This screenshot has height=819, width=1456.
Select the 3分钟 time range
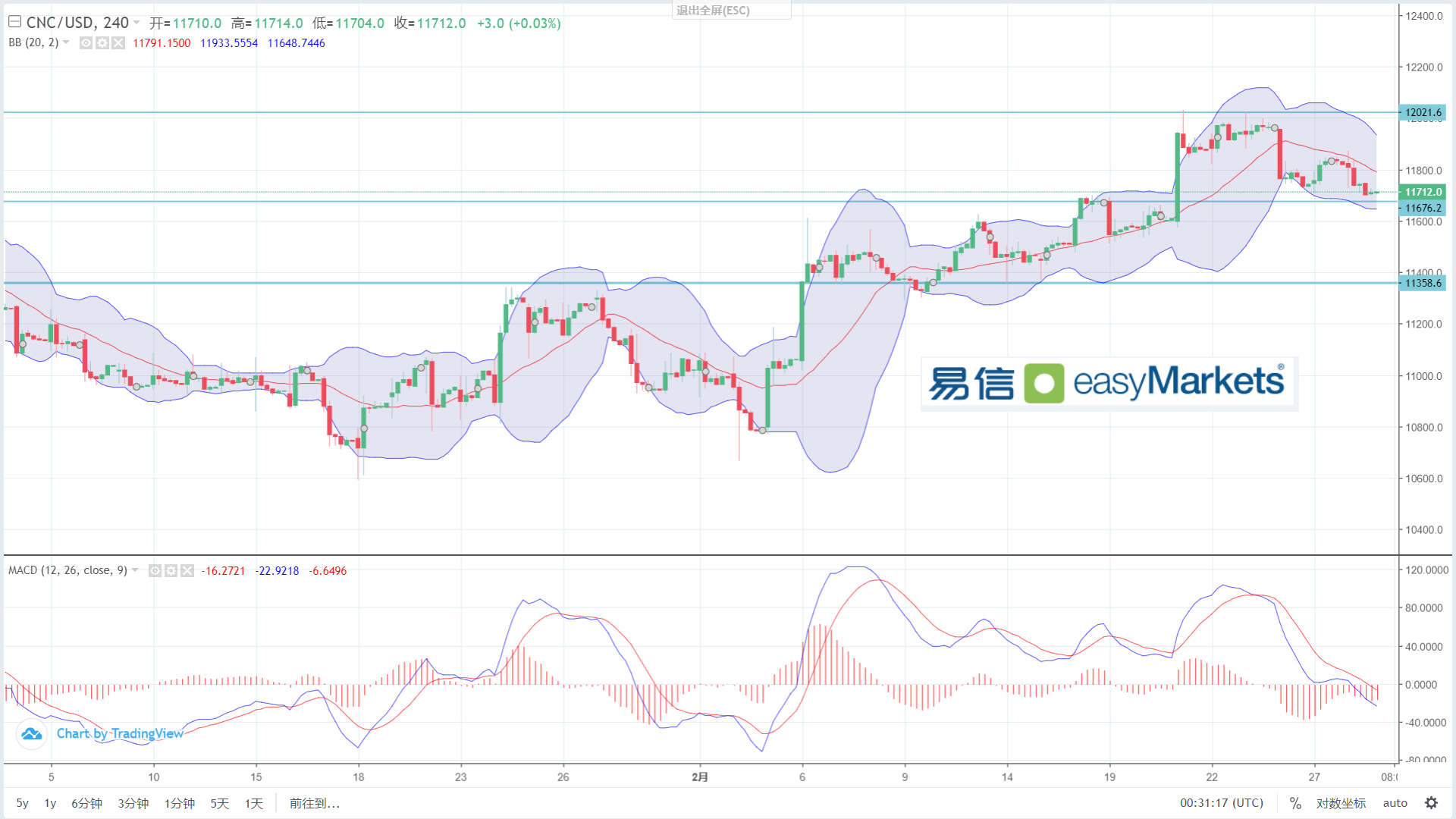pyautogui.click(x=133, y=803)
